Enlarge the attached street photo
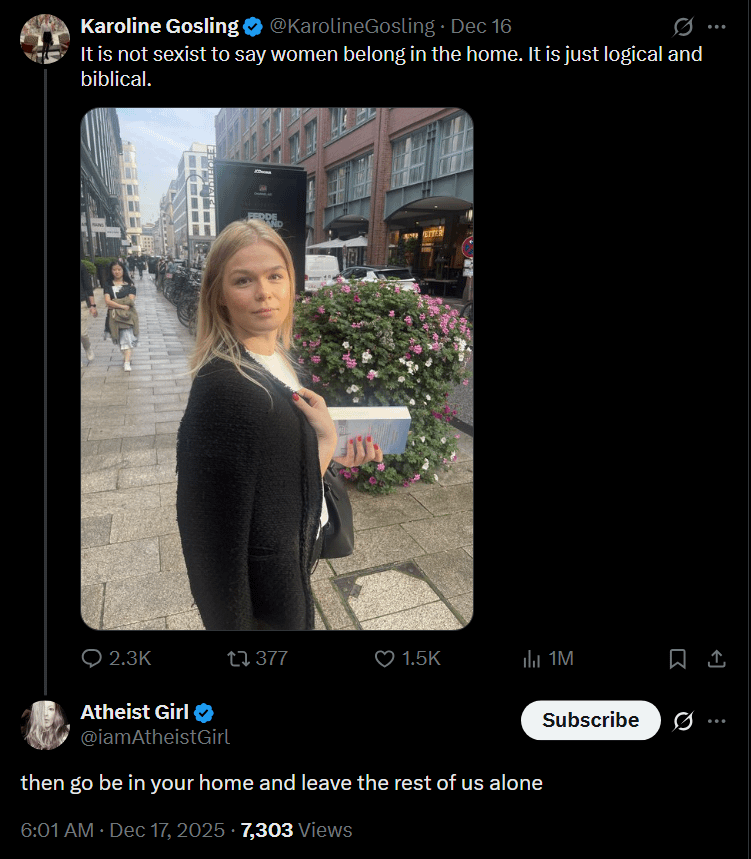This screenshot has height=859, width=751. [277, 369]
